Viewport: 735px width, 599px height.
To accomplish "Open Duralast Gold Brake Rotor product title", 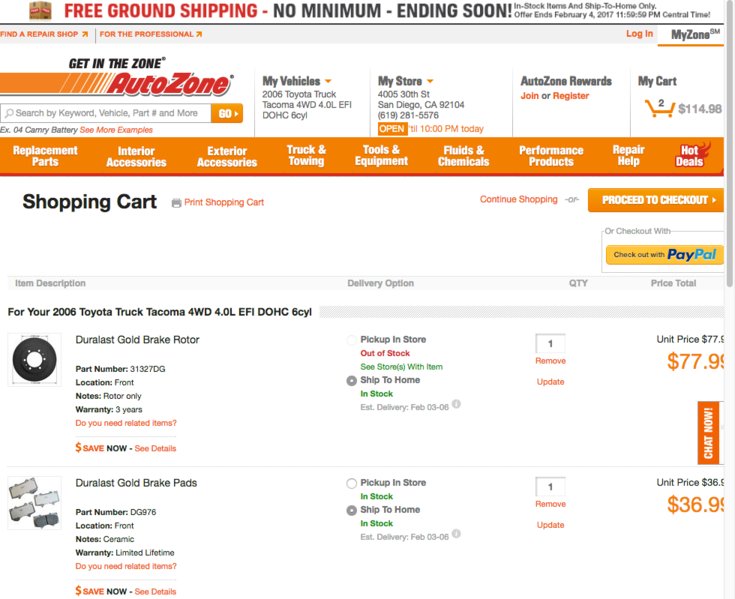I will click(x=137, y=340).
